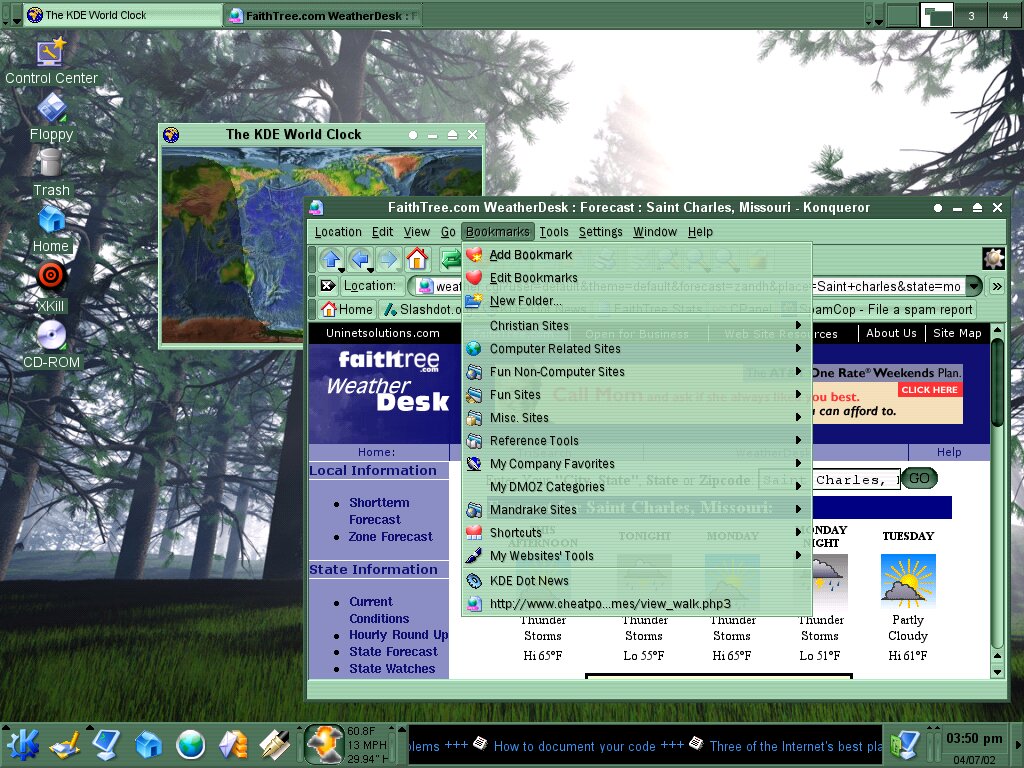This screenshot has width=1024, height=768.
Task: Open Konqueror's window menu icon in title bar
Action: pyautogui.click(x=316, y=208)
